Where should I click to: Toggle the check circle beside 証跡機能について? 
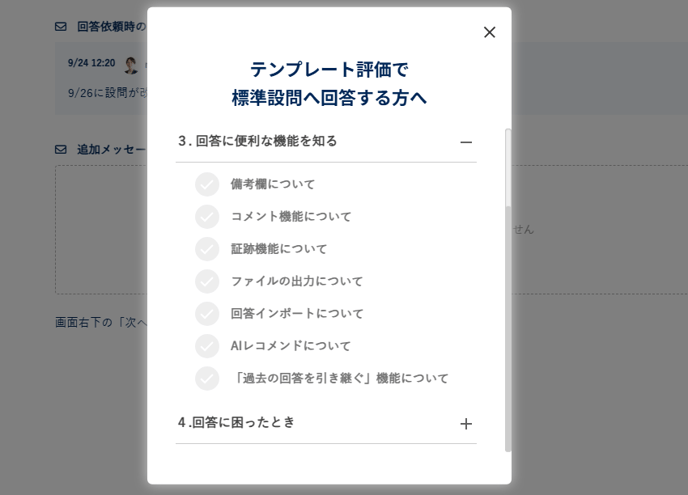point(207,249)
